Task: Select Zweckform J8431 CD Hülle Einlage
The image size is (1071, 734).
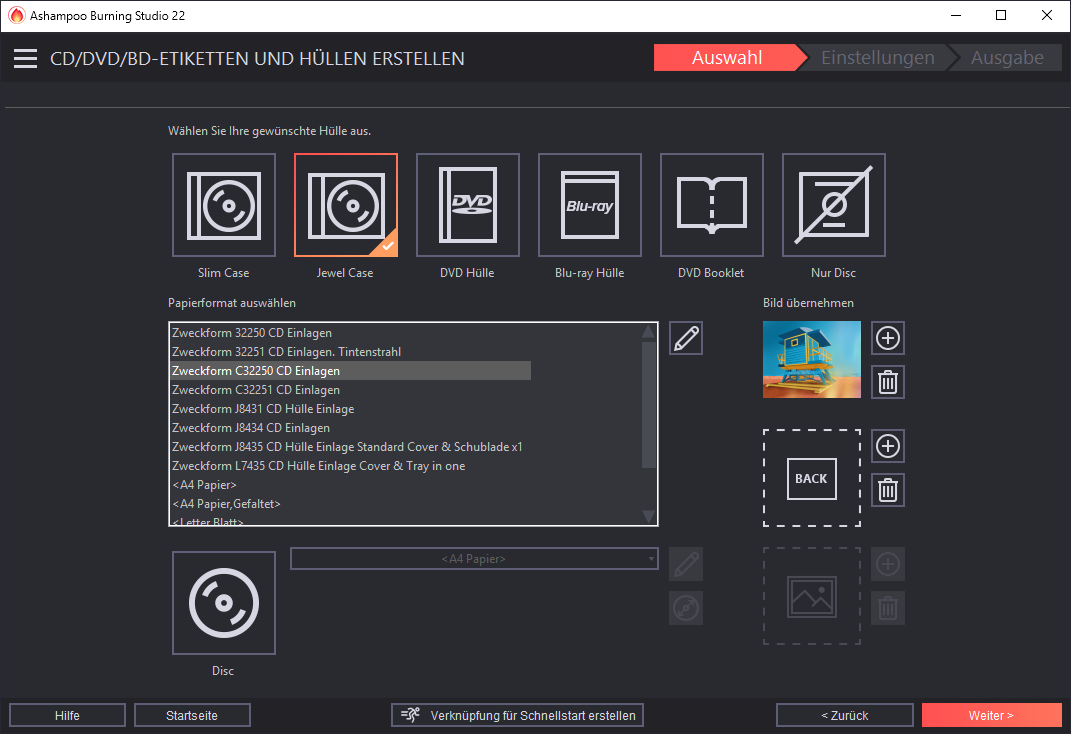Action: click(263, 409)
